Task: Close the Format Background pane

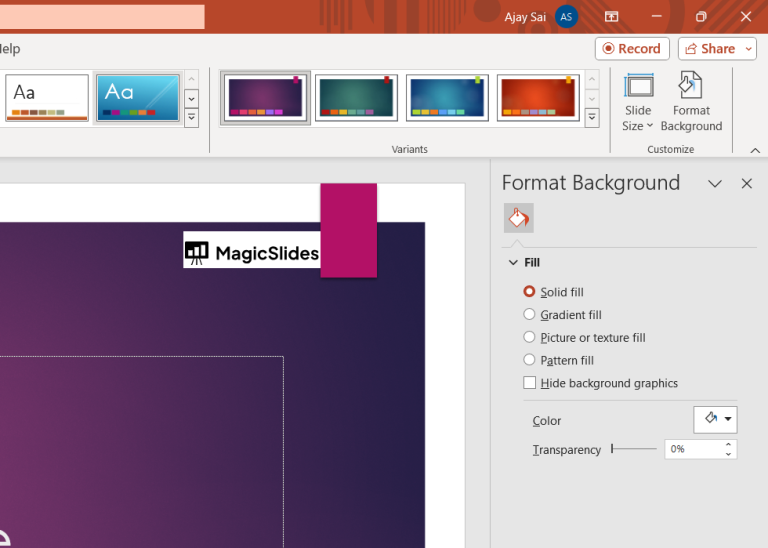Action: click(746, 184)
